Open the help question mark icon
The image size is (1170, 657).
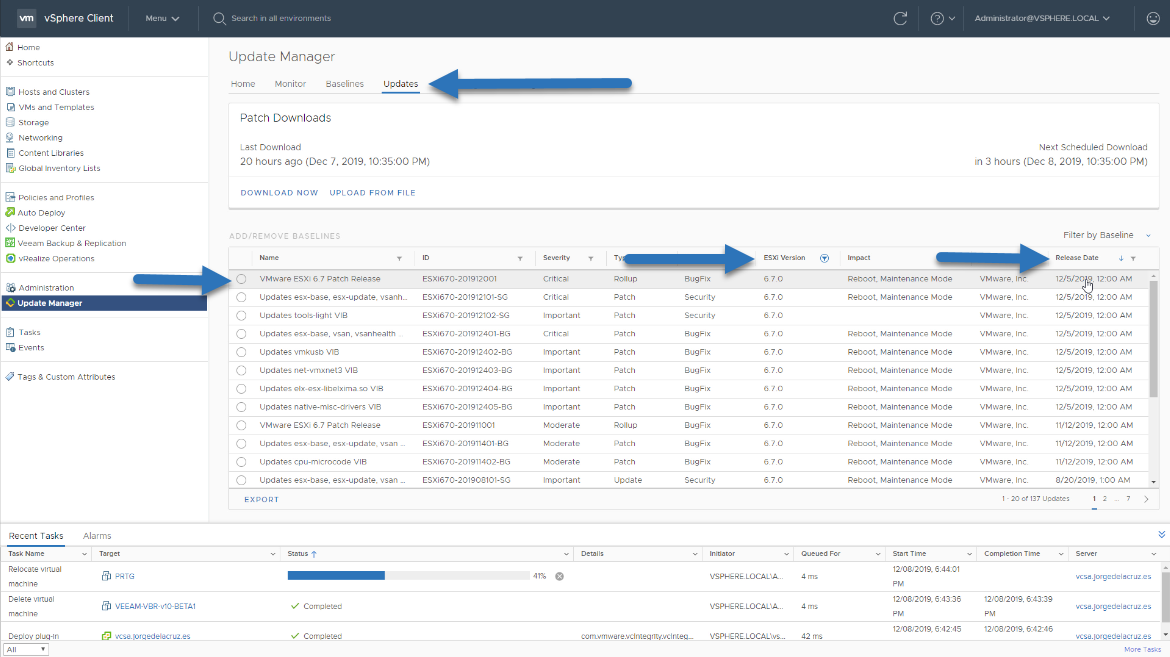coord(937,19)
